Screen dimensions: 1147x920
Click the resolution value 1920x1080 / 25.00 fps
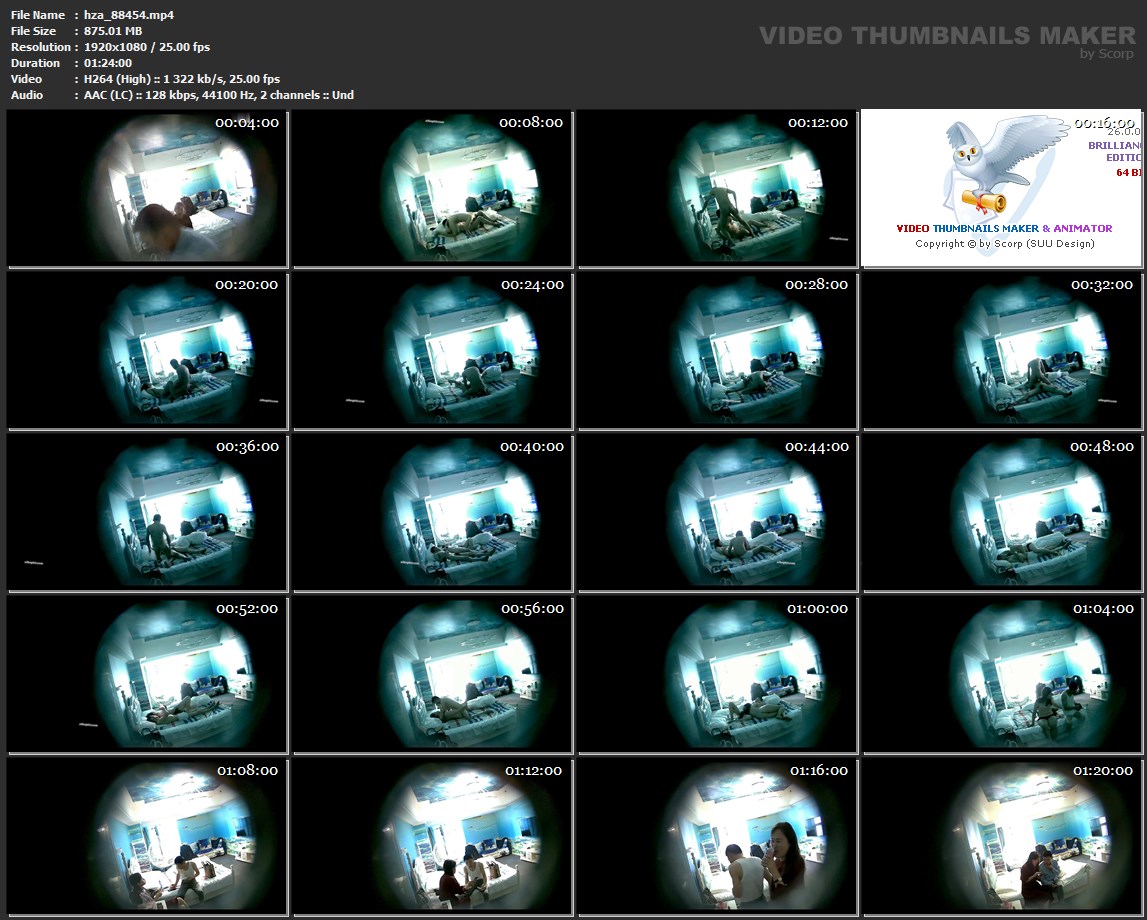tap(146, 47)
